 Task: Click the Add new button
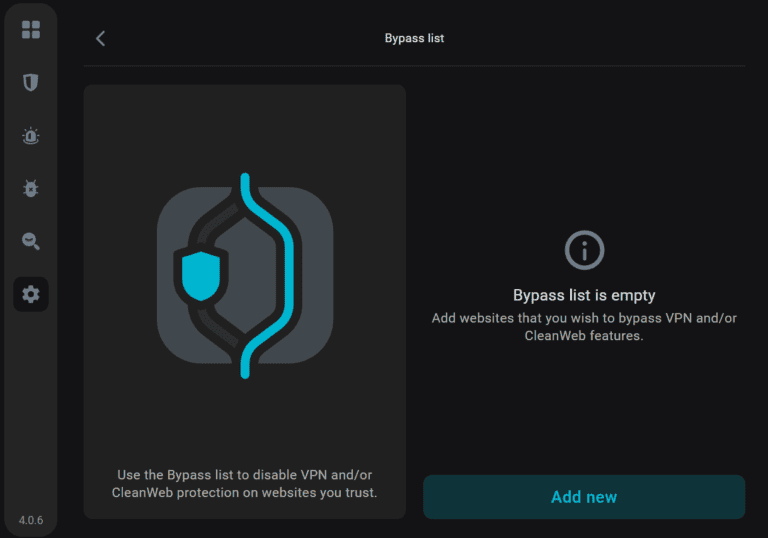tap(584, 497)
